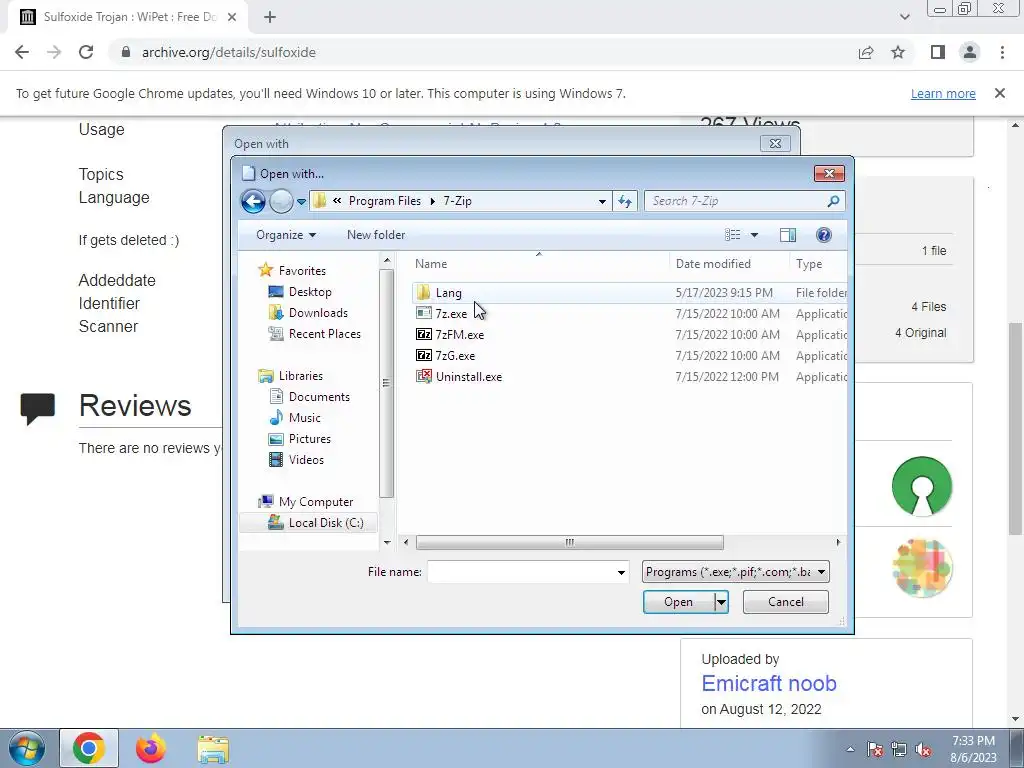Open recent locations dropdown beside navigation arrows

301,202
